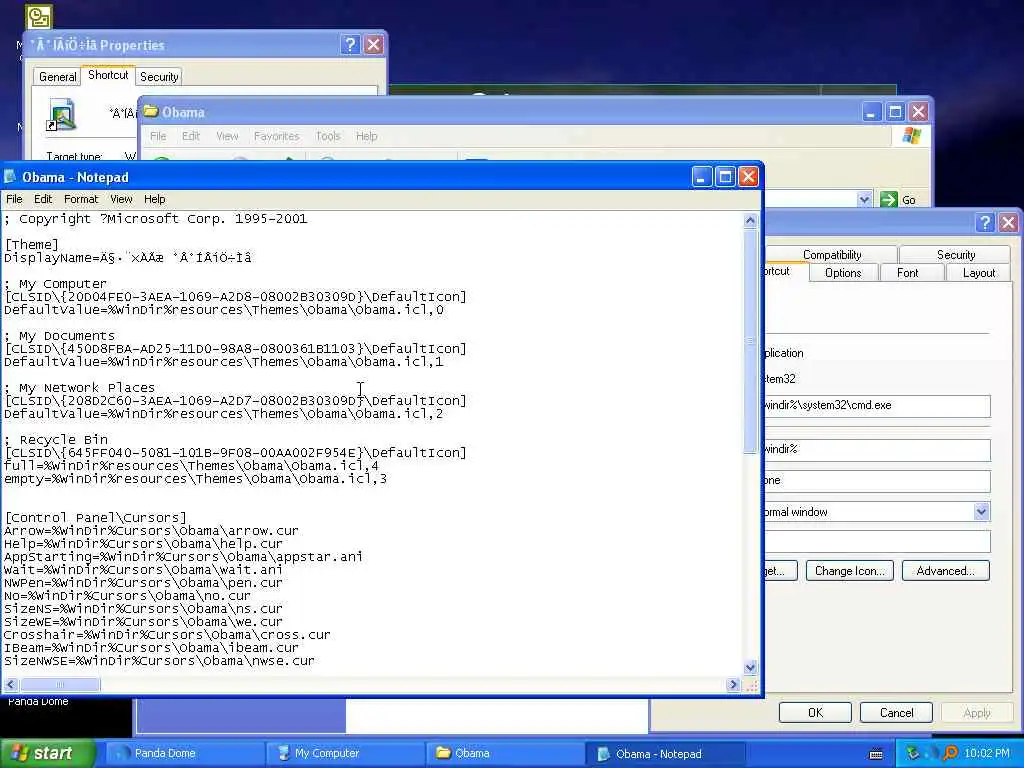Switch to Security tab in right properties dialog

(x=955, y=255)
